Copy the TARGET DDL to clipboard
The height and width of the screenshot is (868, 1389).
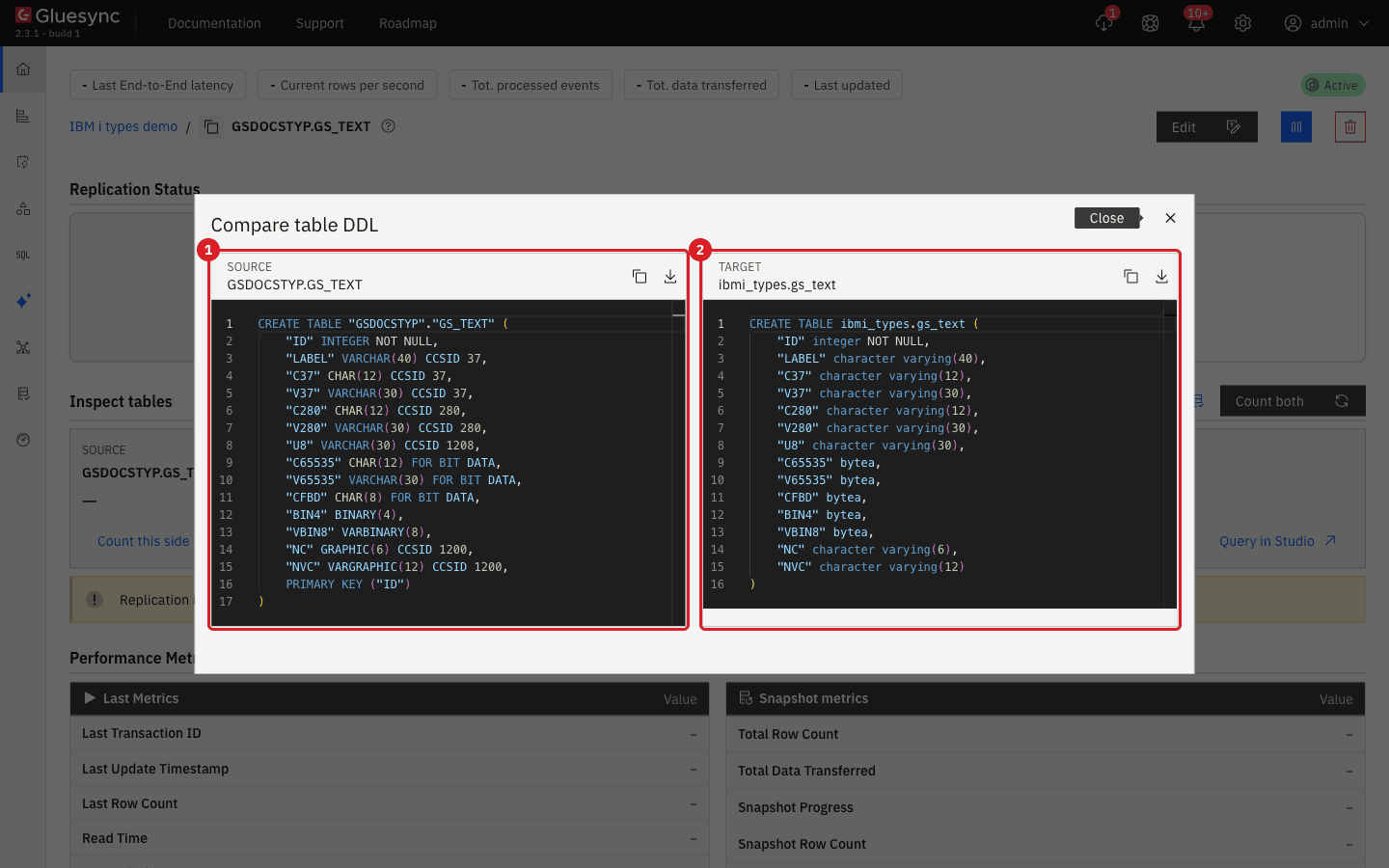[1131, 277]
